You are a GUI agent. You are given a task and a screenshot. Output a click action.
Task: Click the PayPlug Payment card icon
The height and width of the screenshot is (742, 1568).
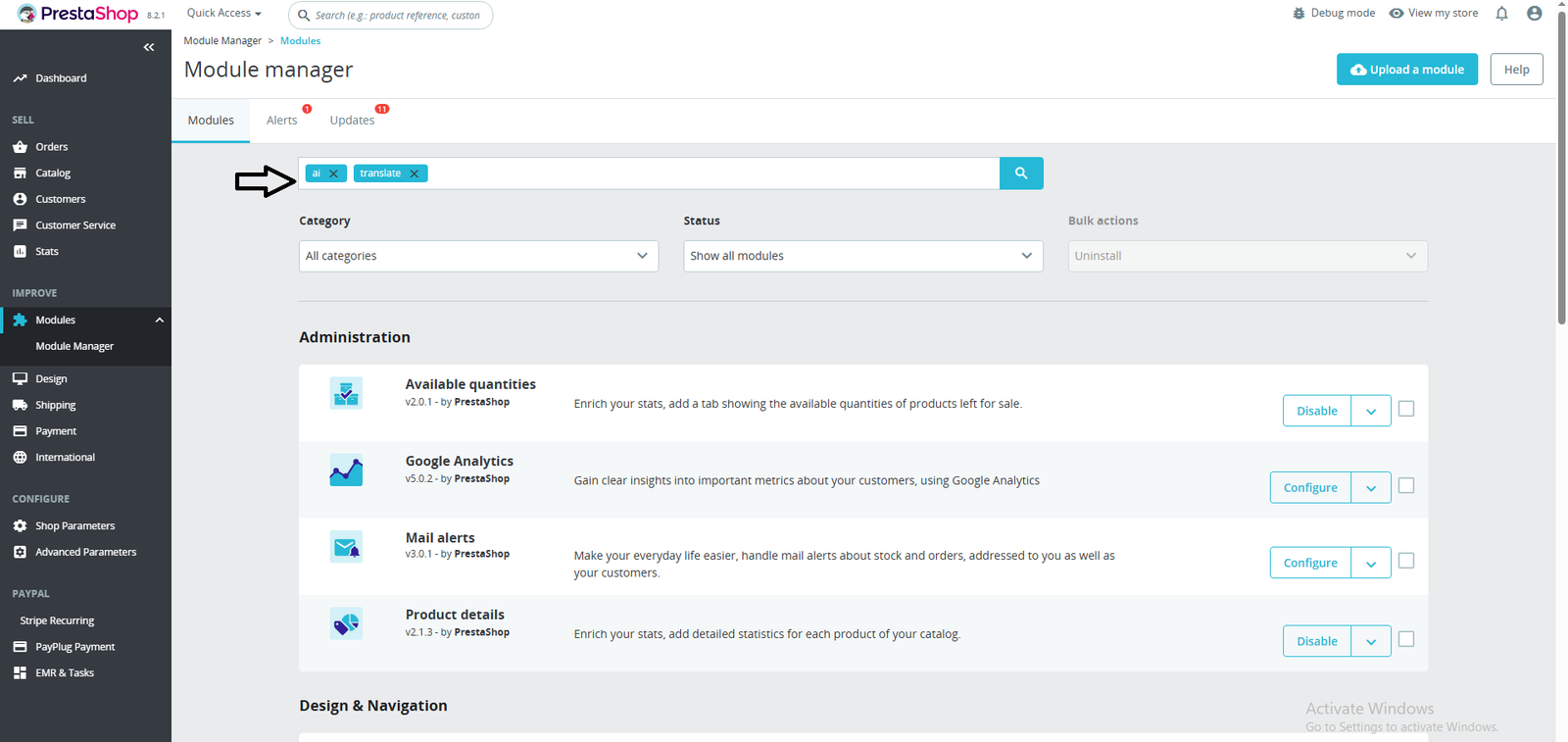[x=20, y=647]
